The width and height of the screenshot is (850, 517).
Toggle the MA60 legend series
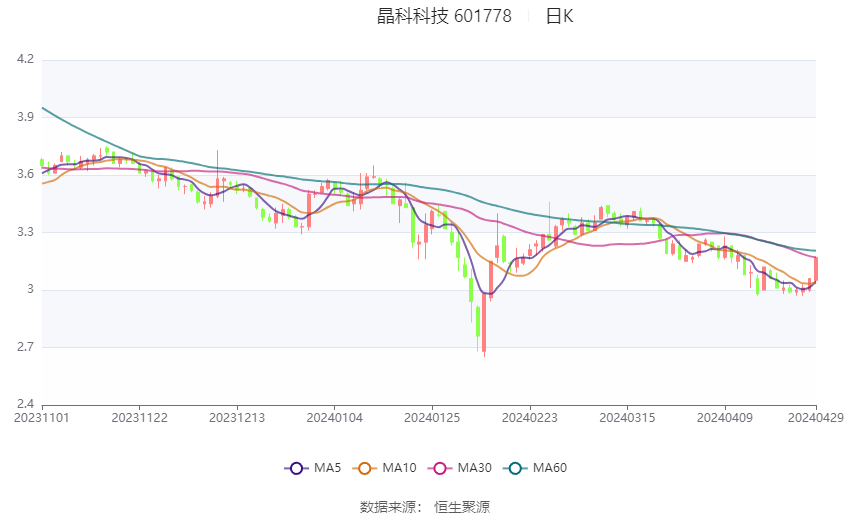535,468
